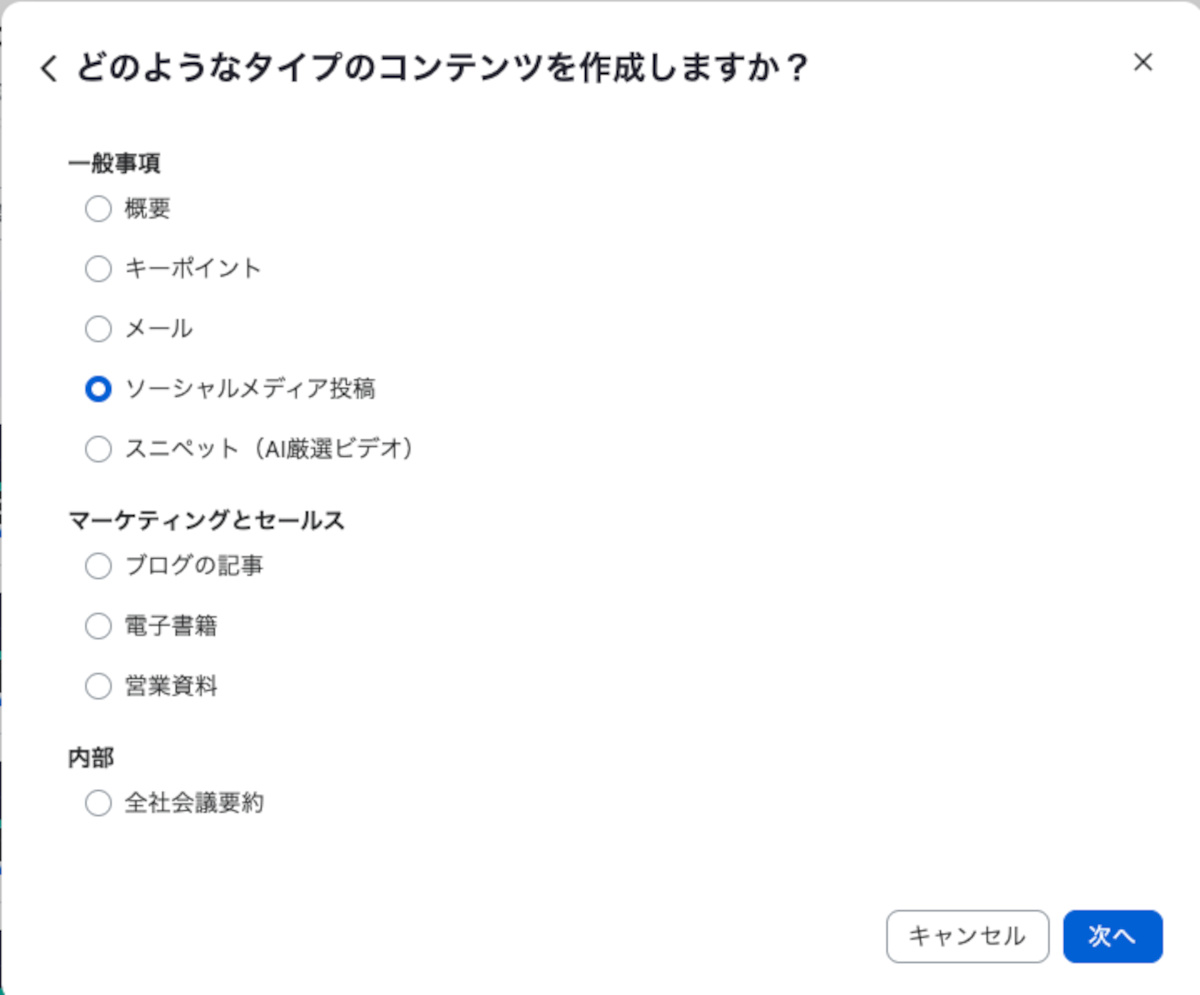
Task: Choose the 電子書籍 radio option
Action: [x=98, y=627]
